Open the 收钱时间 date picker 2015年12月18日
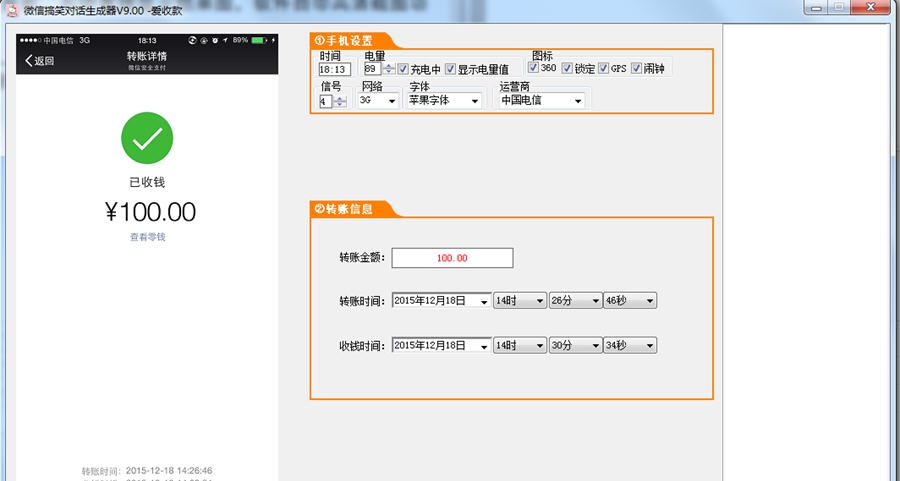Viewport: 900px width, 481px height. (x=441, y=345)
